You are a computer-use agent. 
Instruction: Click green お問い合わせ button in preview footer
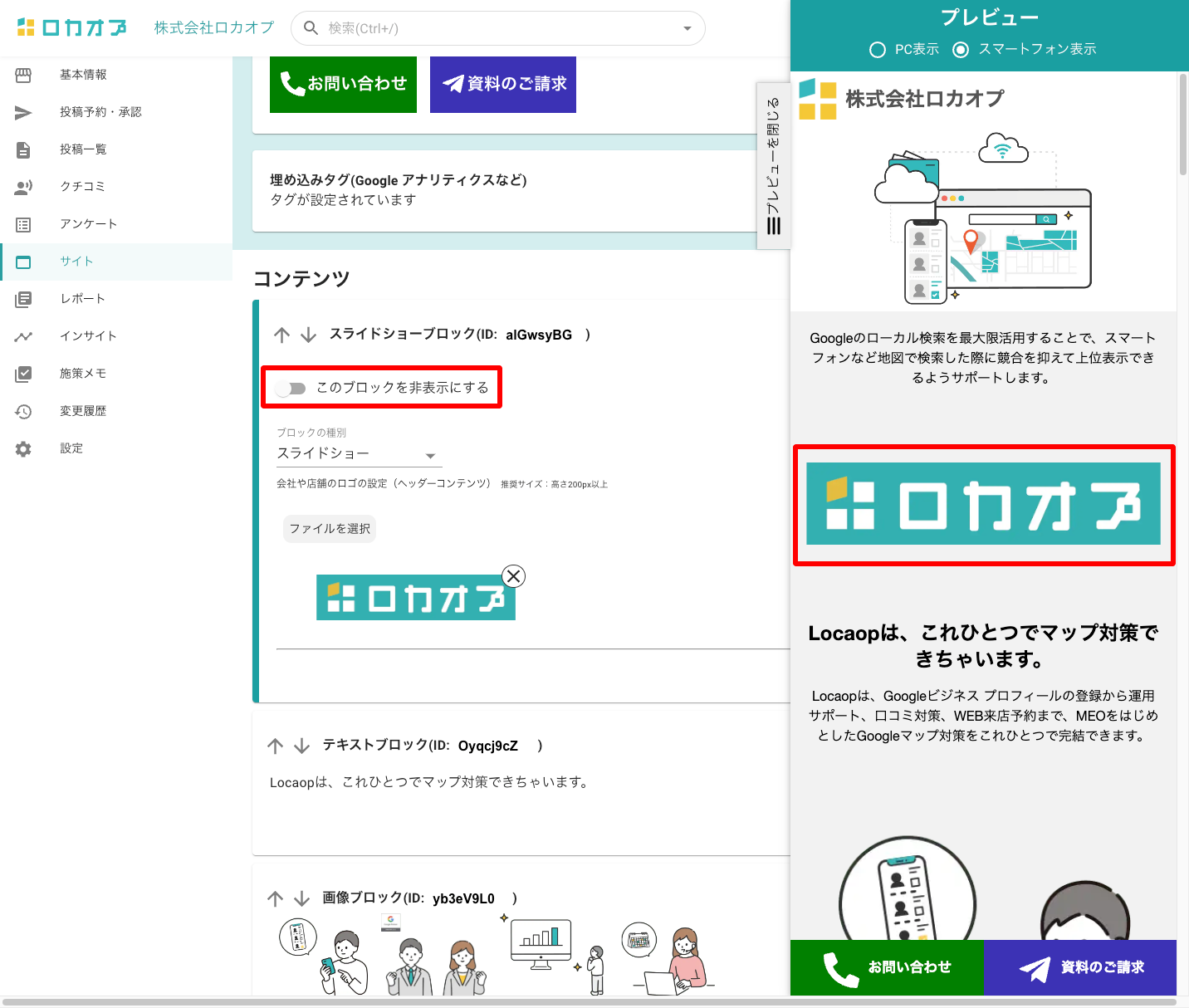click(887, 967)
